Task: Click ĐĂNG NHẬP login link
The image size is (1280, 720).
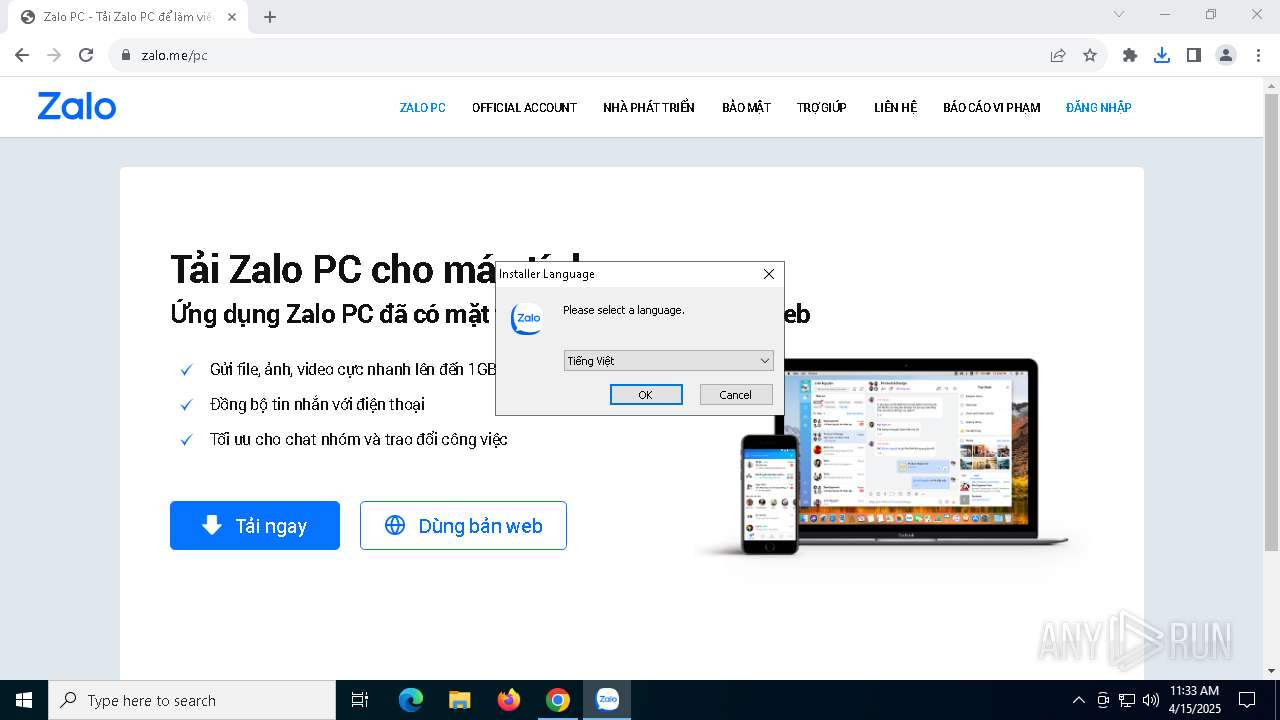Action: (x=1099, y=107)
